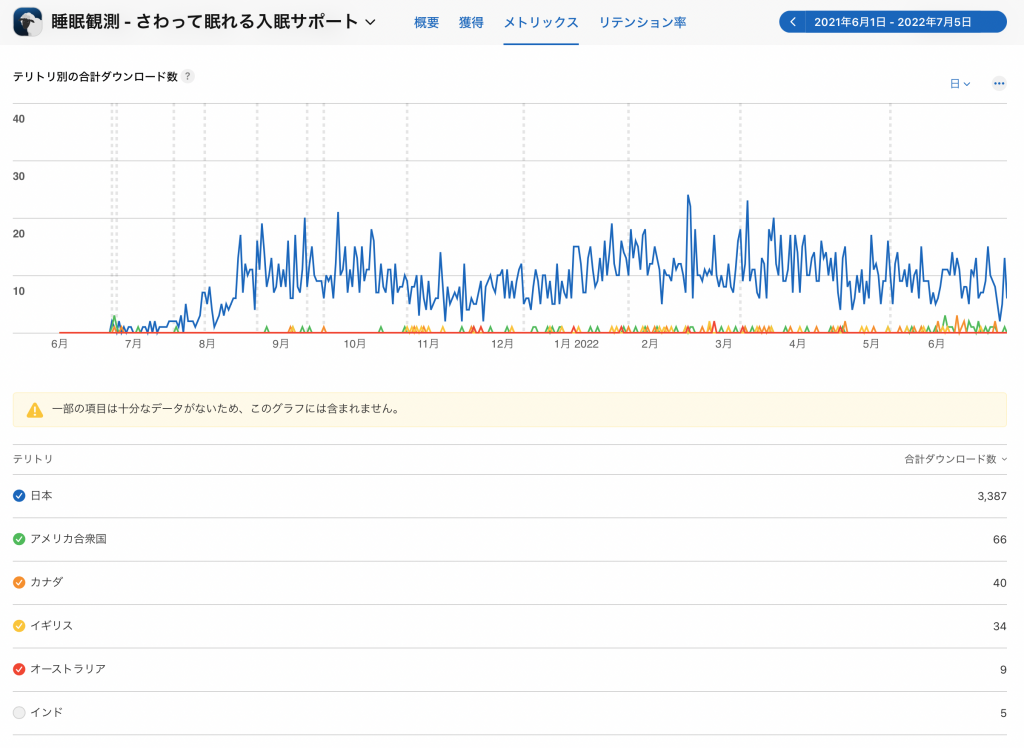Image resolution: width=1024 pixels, height=748 pixels.
Task: Click the sleep app icon thumbnail
Action: tap(27, 22)
